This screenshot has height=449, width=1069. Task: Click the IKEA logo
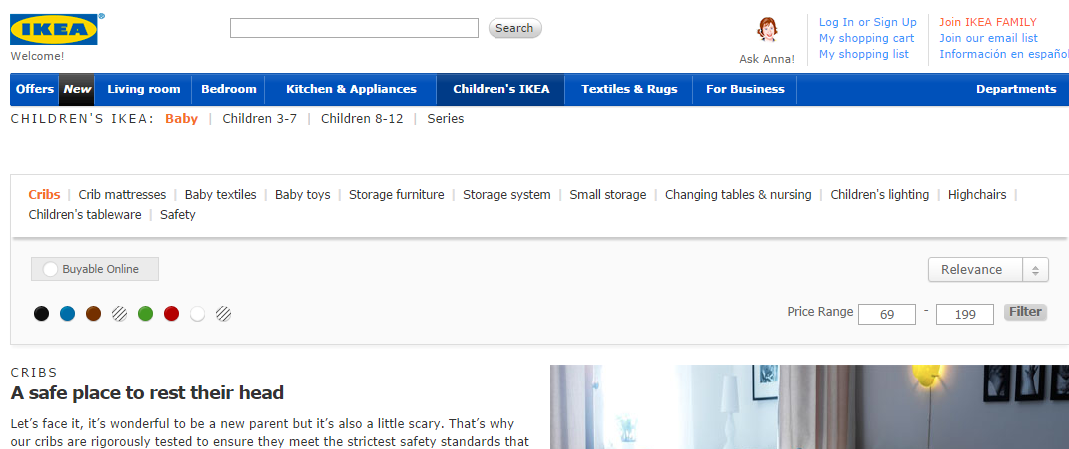pos(54,29)
